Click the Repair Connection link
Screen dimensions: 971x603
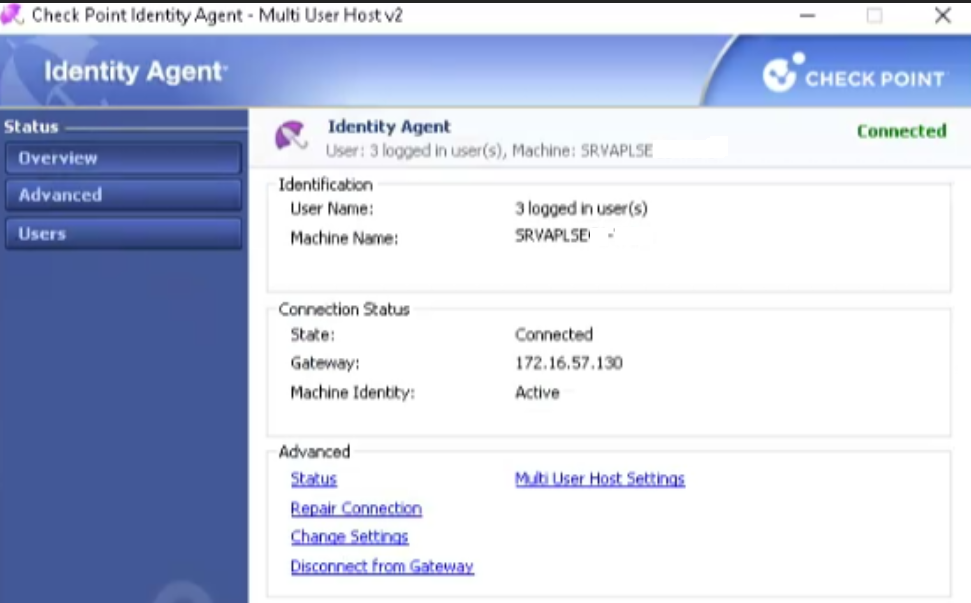point(356,508)
